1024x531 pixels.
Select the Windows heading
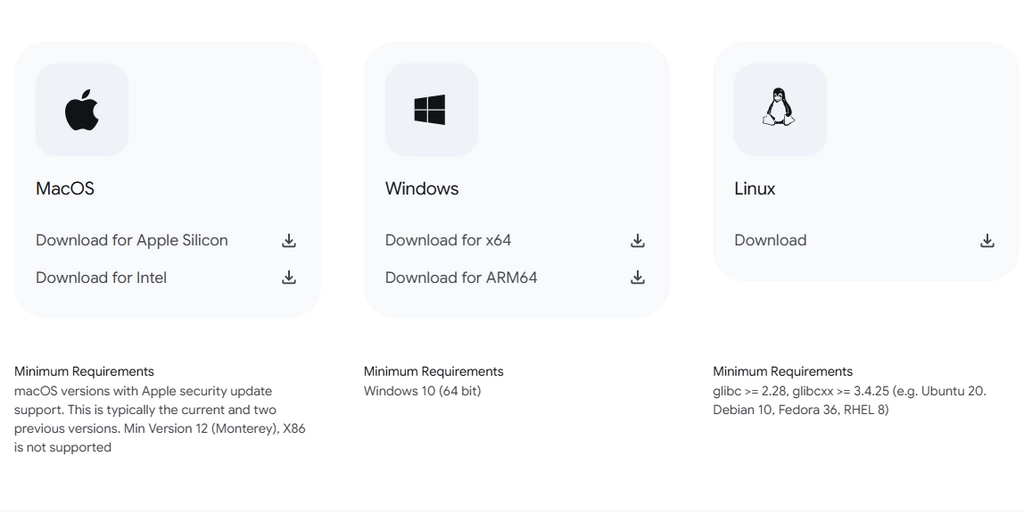422,189
